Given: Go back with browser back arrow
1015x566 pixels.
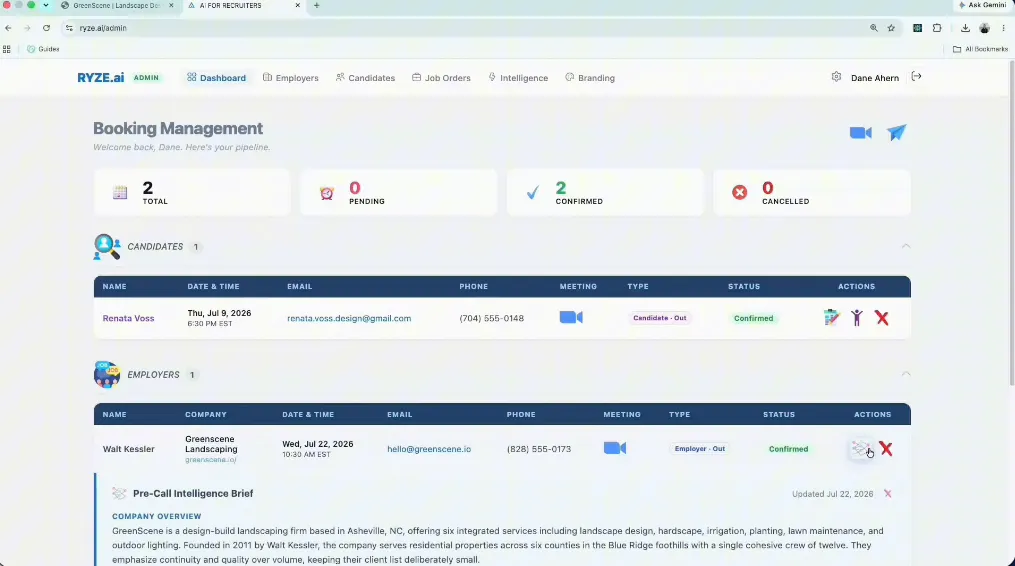Looking at the screenshot, I should (8, 28).
